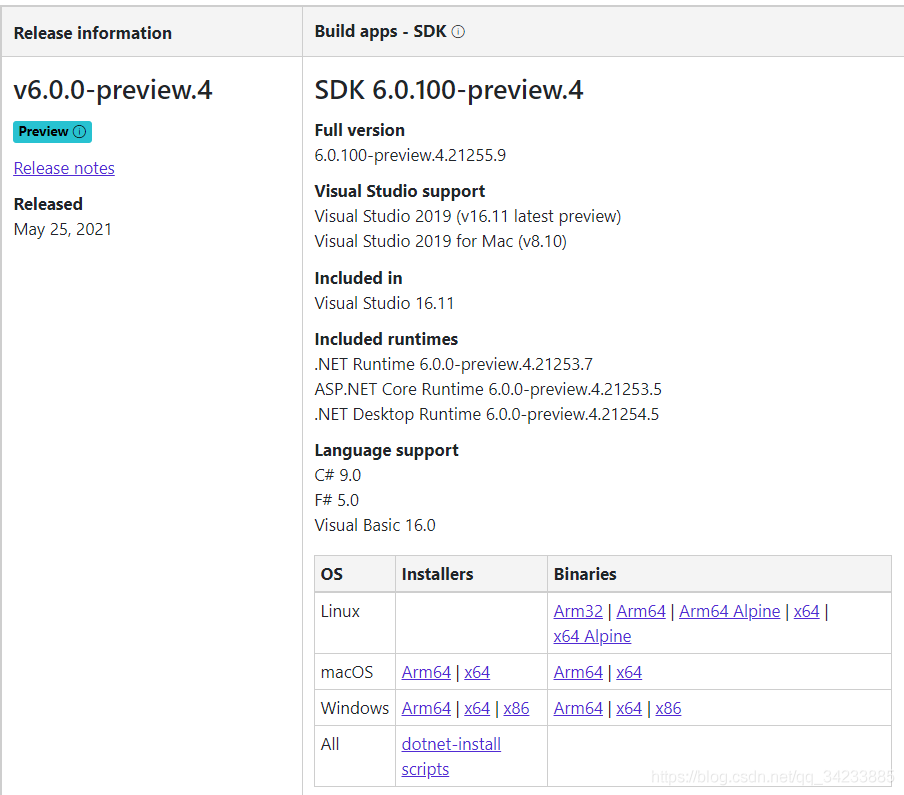Download macOS Arm64 installer
The width and height of the screenshot is (904, 795).
point(426,672)
